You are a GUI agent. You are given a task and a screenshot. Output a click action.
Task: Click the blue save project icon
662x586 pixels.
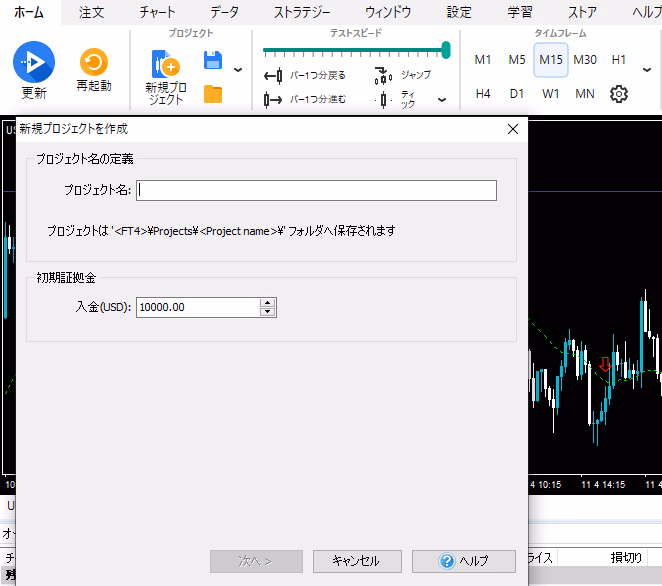point(212,62)
